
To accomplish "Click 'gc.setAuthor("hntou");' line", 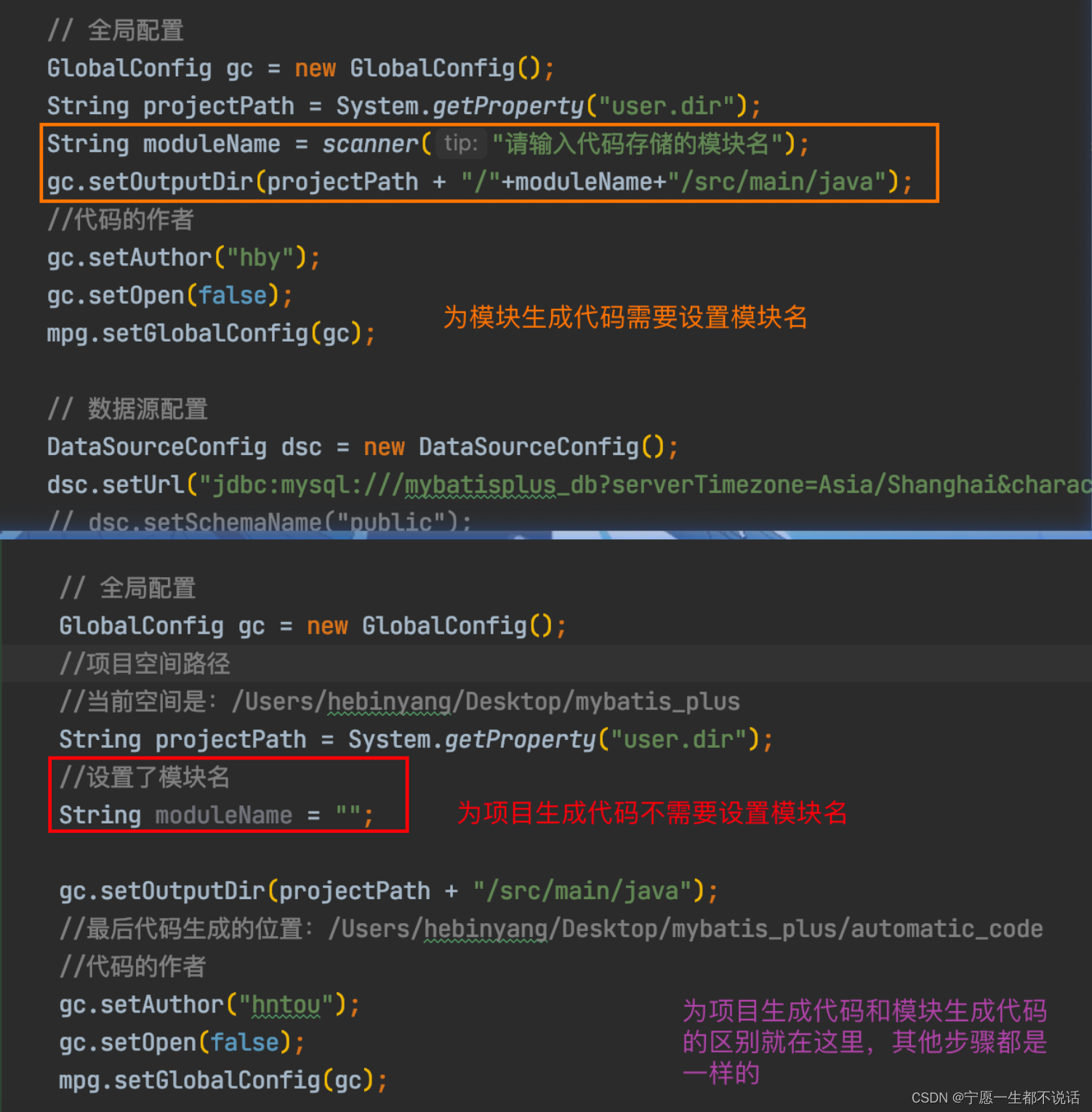I will pos(209,1004).
